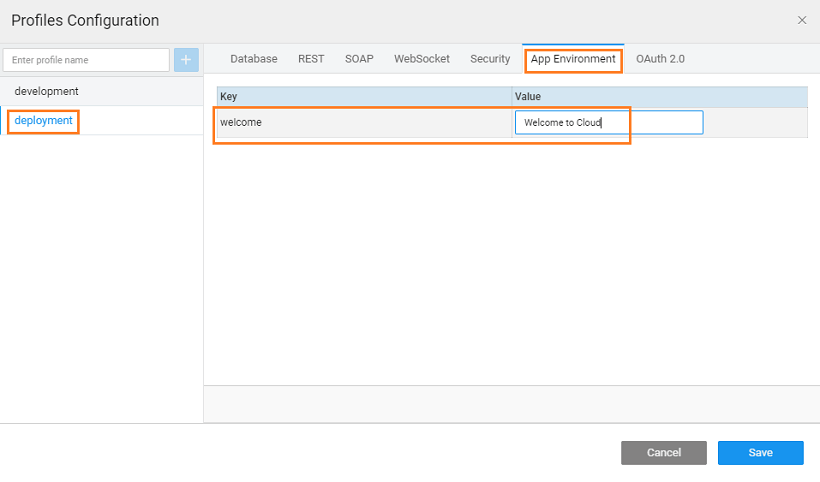Screen dimensions: 820x482
Task: Open the Security tab
Action: click(x=490, y=59)
